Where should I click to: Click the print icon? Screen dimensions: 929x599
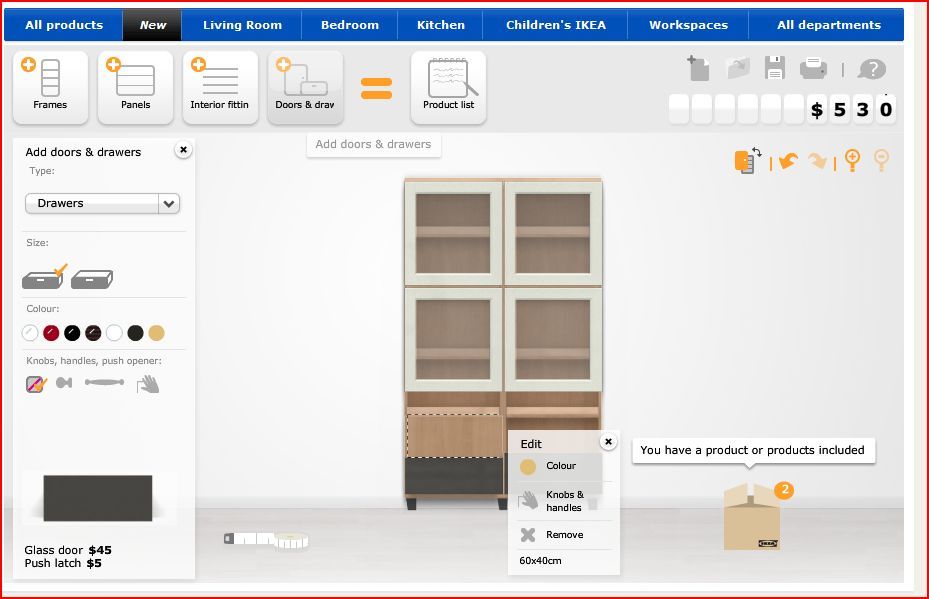pyautogui.click(x=813, y=69)
